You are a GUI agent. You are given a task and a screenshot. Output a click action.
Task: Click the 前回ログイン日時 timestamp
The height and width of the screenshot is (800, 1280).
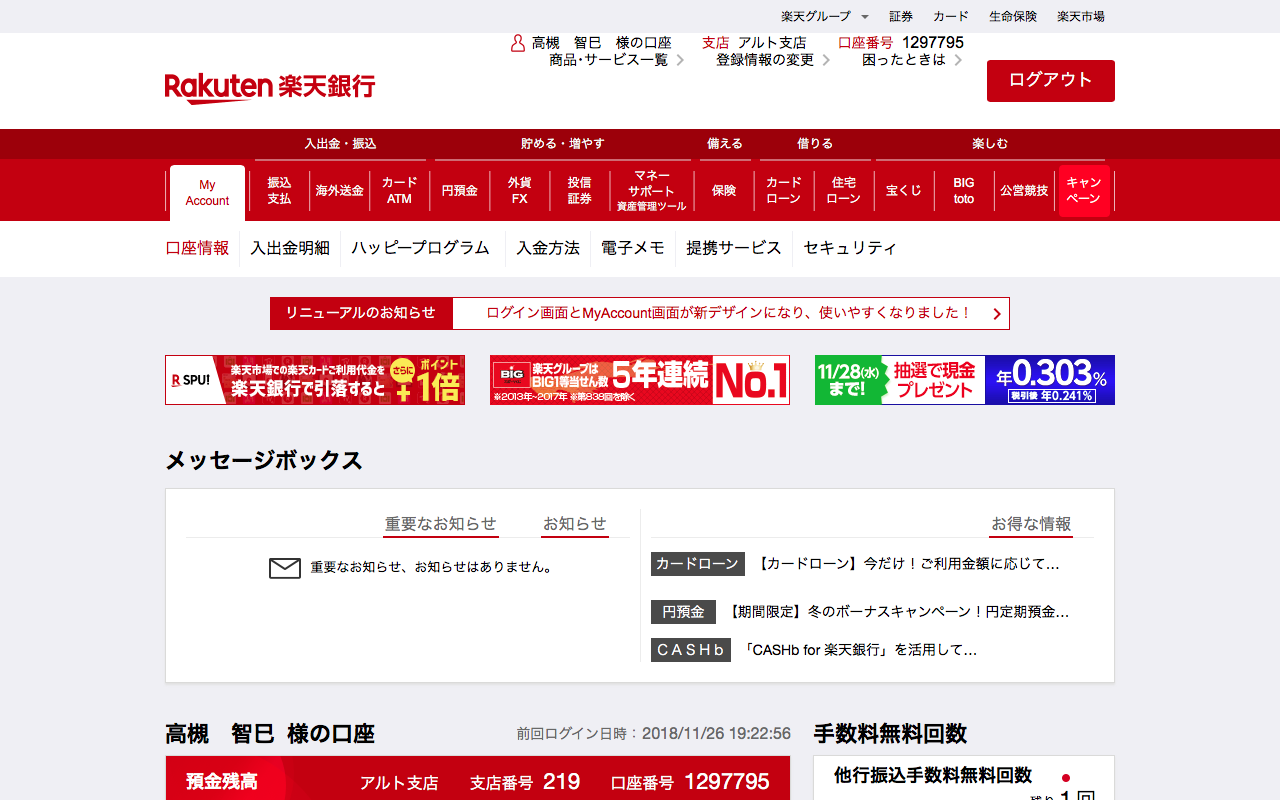[654, 734]
